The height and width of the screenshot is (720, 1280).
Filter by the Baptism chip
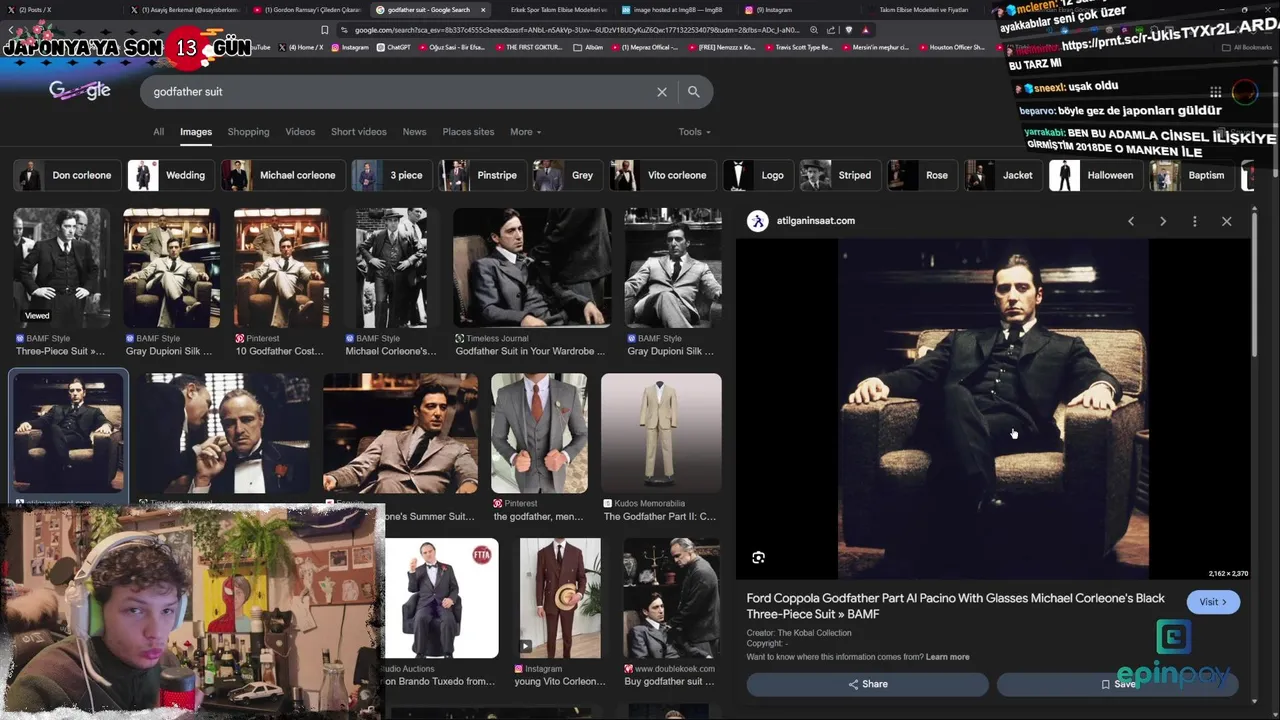[x=1191, y=175]
